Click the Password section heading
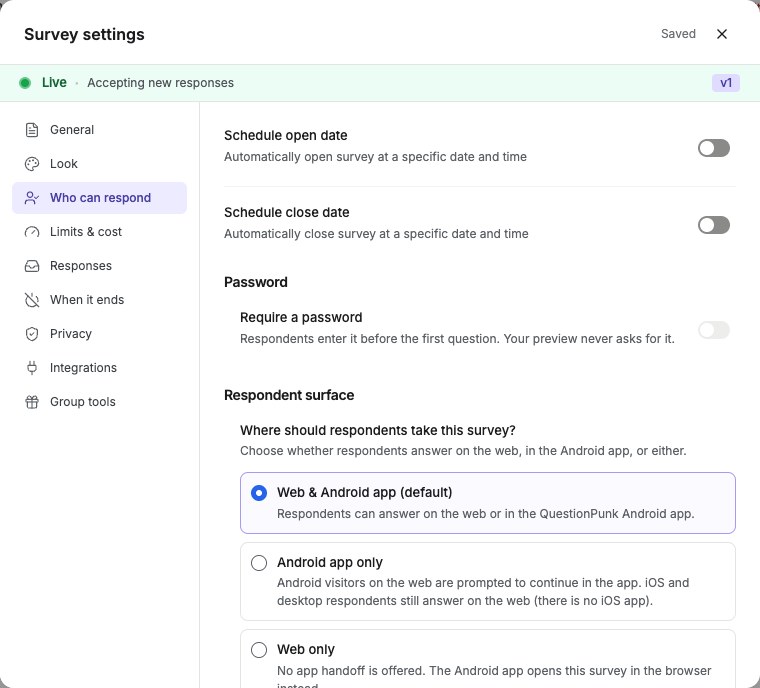Viewport: 760px width, 688px height. pyautogui.click(x=256, y=282)
